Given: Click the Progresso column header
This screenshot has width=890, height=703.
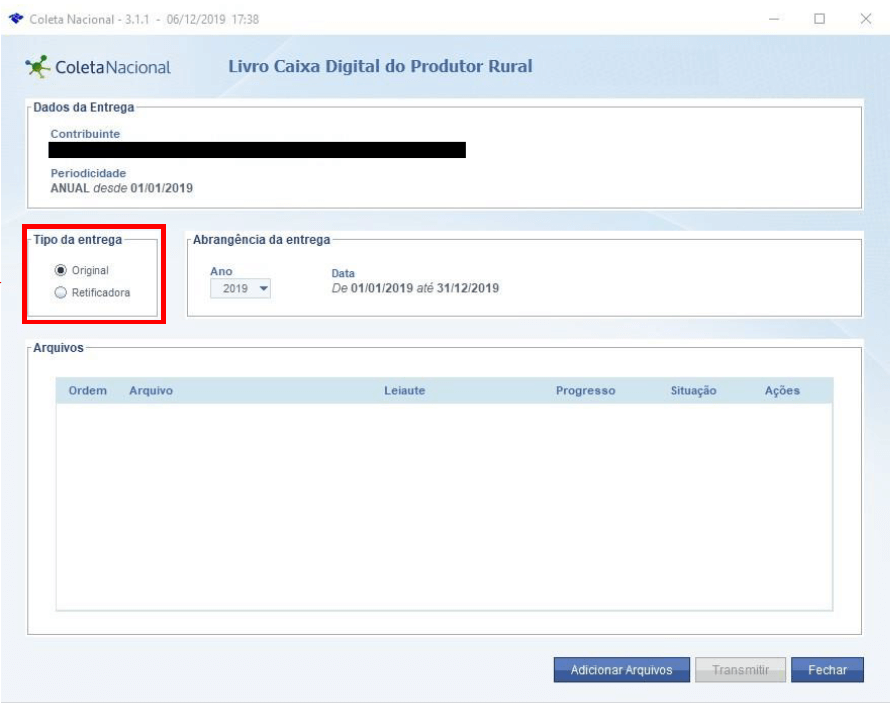Looking at the screenshot, I should [585, 390].
